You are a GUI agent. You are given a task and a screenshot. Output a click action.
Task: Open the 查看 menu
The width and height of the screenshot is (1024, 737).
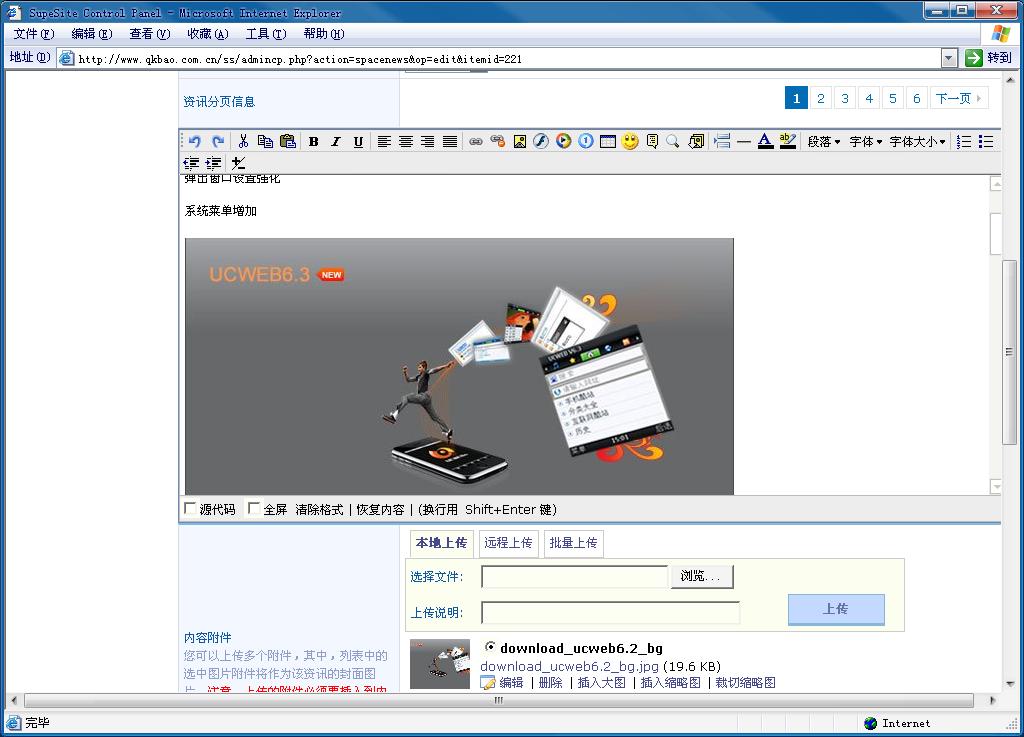coord(150,34)
